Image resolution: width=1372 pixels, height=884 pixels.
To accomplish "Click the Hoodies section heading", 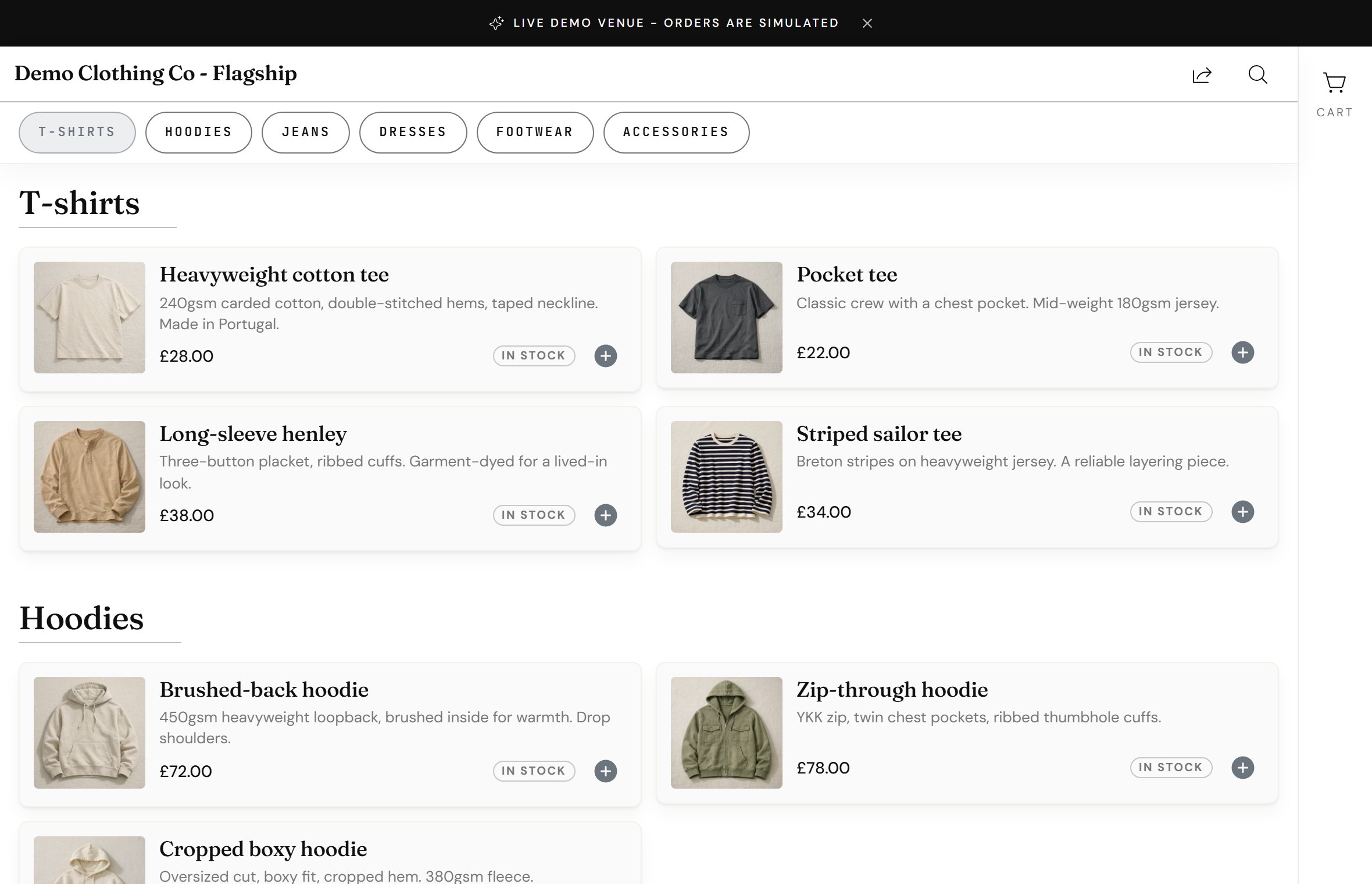I will coord(81,618).
